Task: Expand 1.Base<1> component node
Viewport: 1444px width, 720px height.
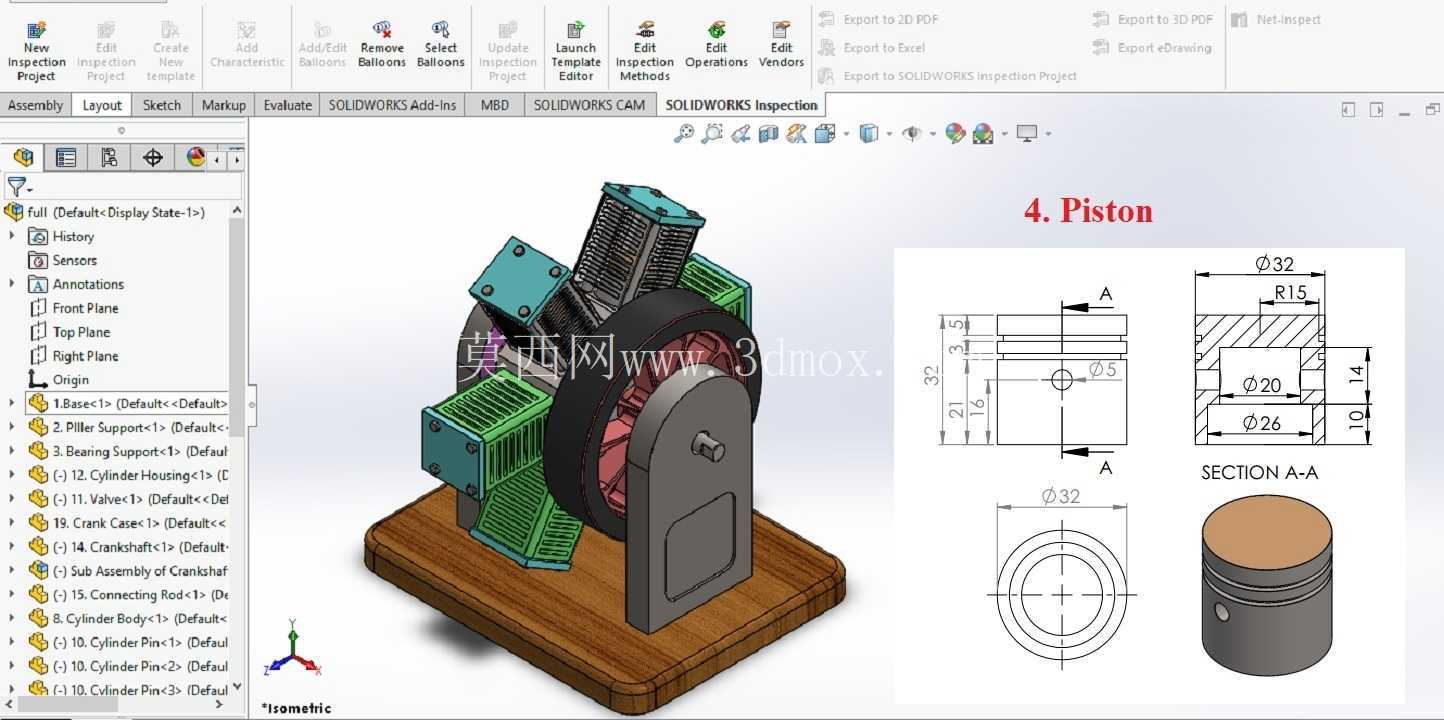Action: [x=12, y=403]
